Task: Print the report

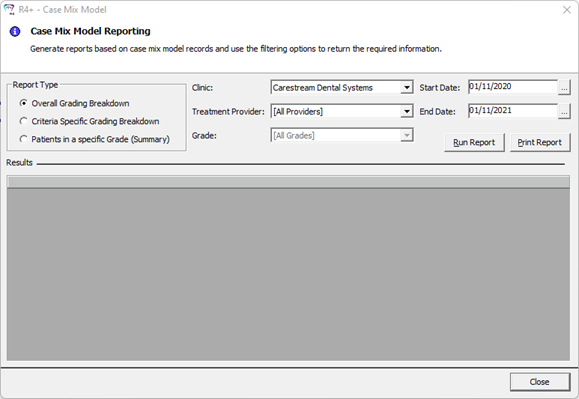Action: click(x=540, y=142)
